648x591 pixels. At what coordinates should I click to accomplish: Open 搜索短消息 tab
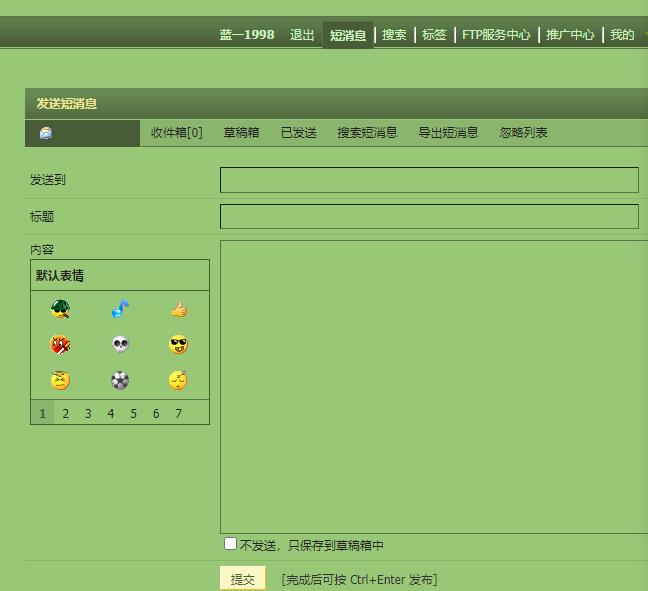pos(367,133)
